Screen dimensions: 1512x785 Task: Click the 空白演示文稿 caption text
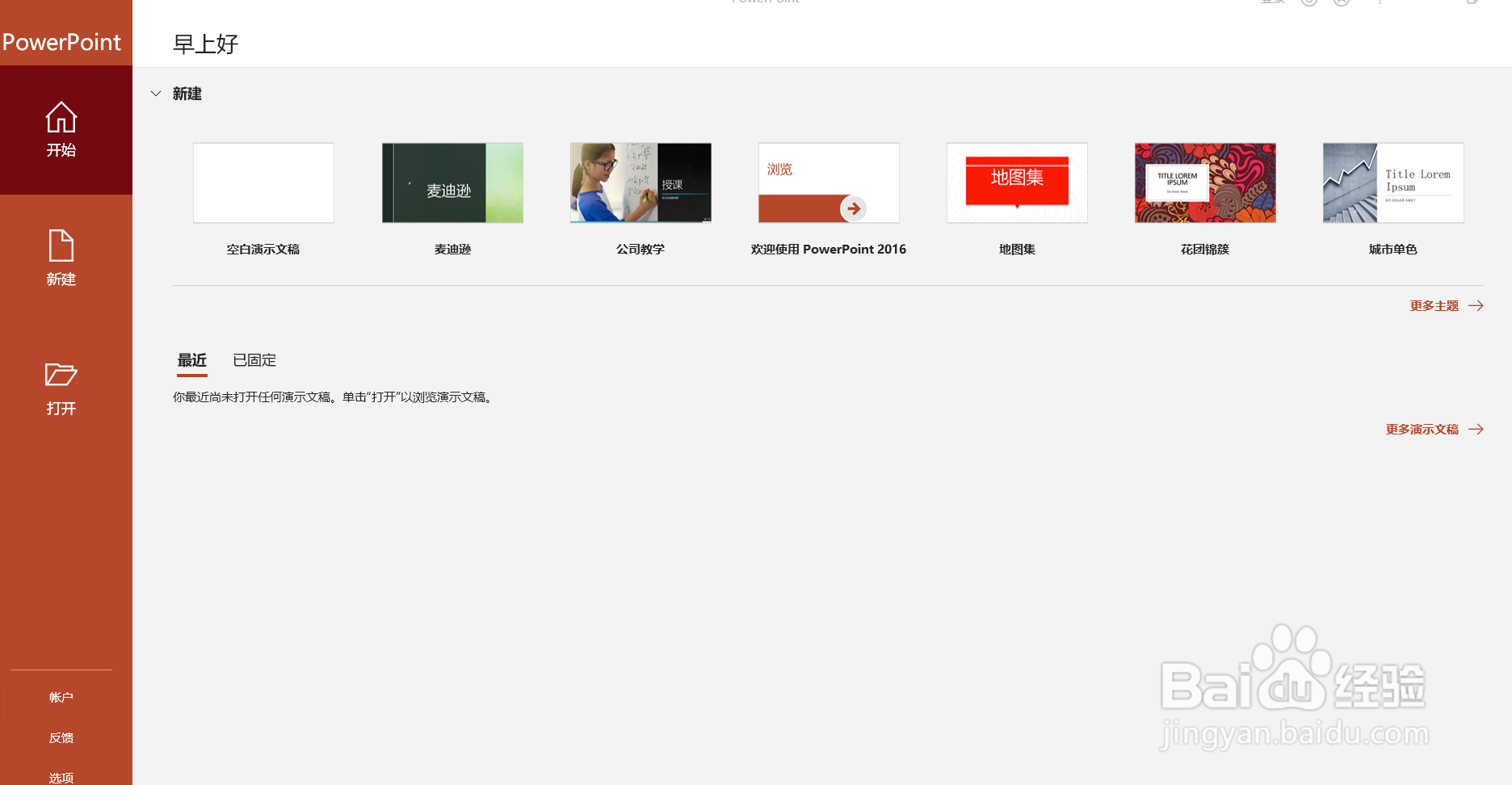coord(263,250)
